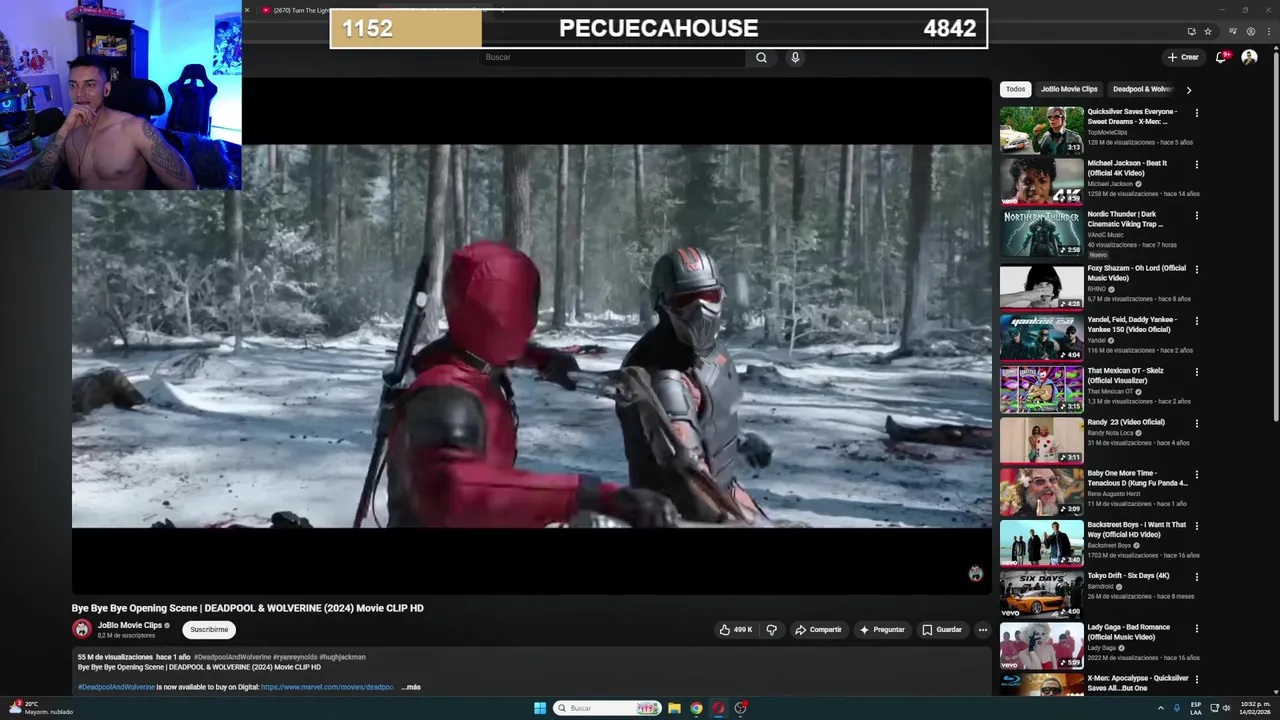Screen dimensions: 1280x720
Task: Dislike the video with thumbs down
Action: point(771,630)
